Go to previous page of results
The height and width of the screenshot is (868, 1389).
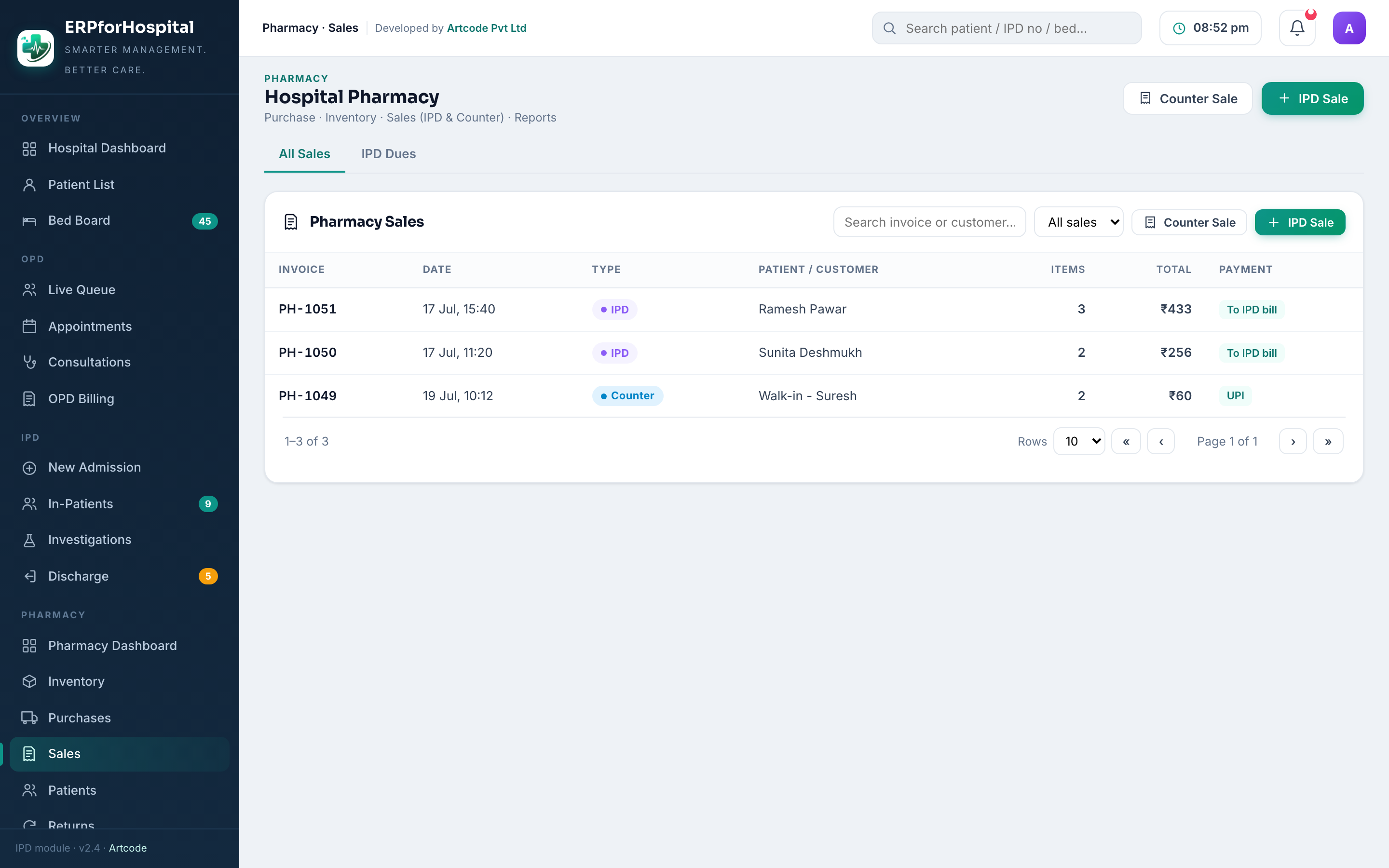tap(1160, 441)
